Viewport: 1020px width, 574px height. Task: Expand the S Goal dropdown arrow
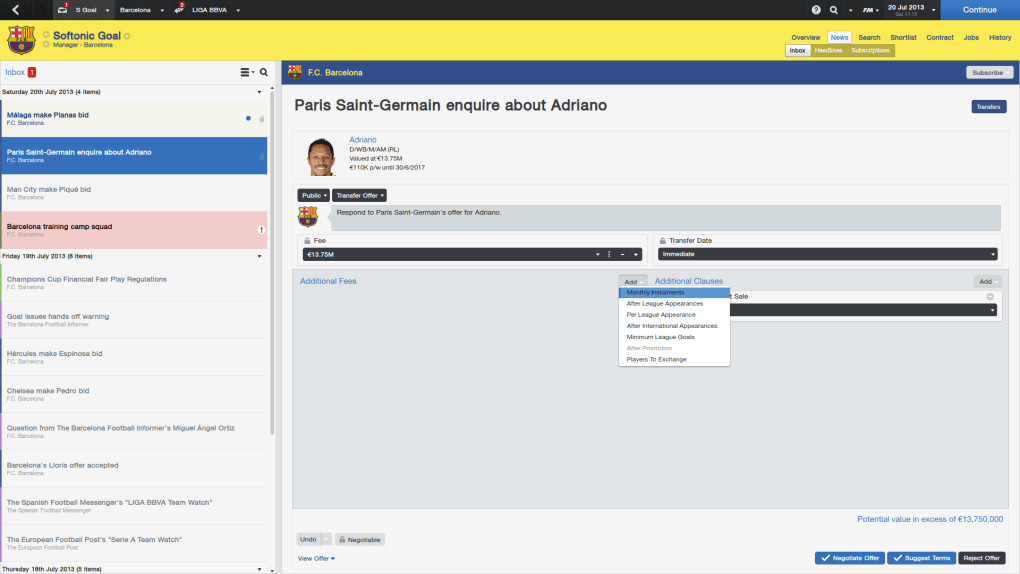click(x=107, y=10)
